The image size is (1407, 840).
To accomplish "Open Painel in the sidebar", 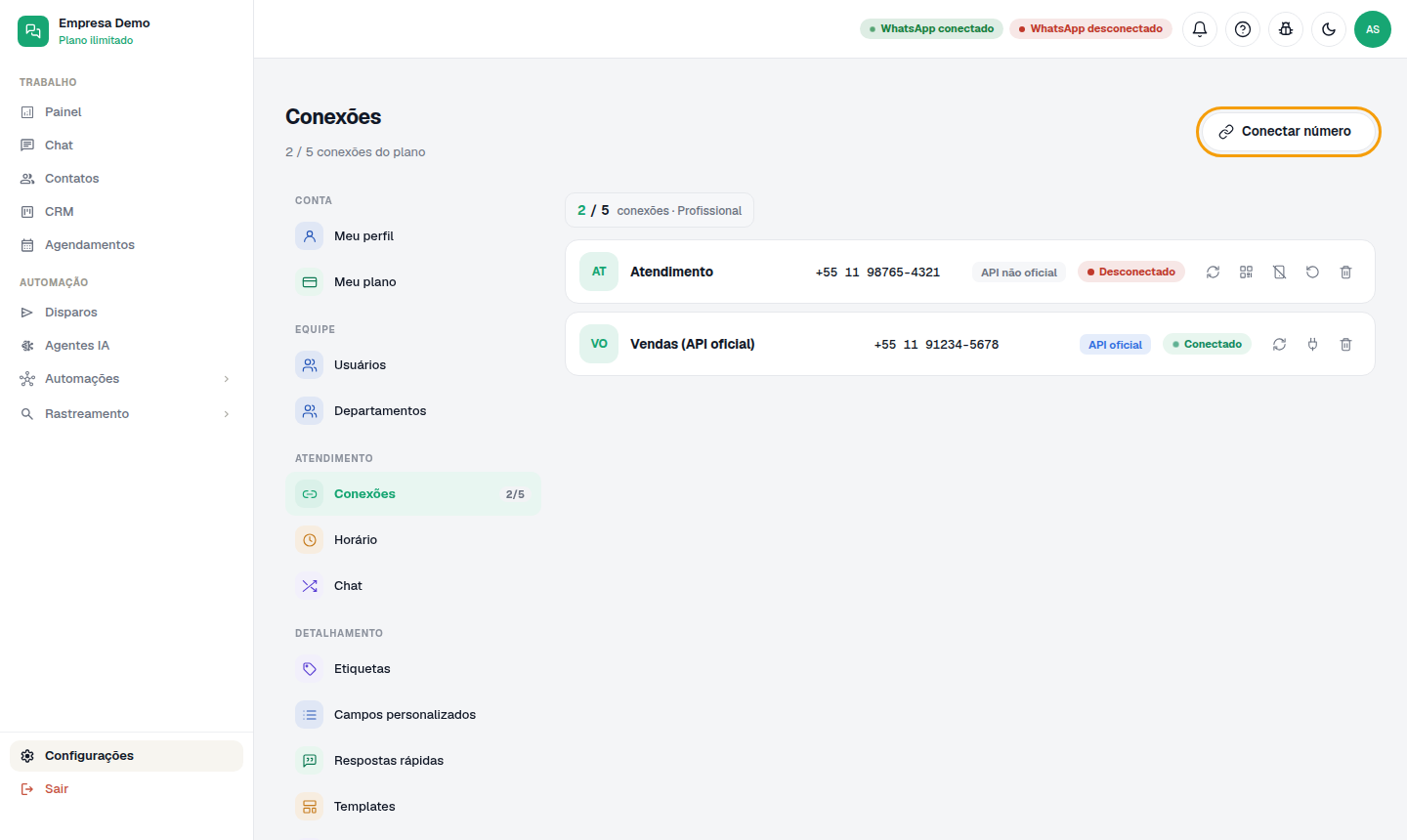I will pos(126,112).
